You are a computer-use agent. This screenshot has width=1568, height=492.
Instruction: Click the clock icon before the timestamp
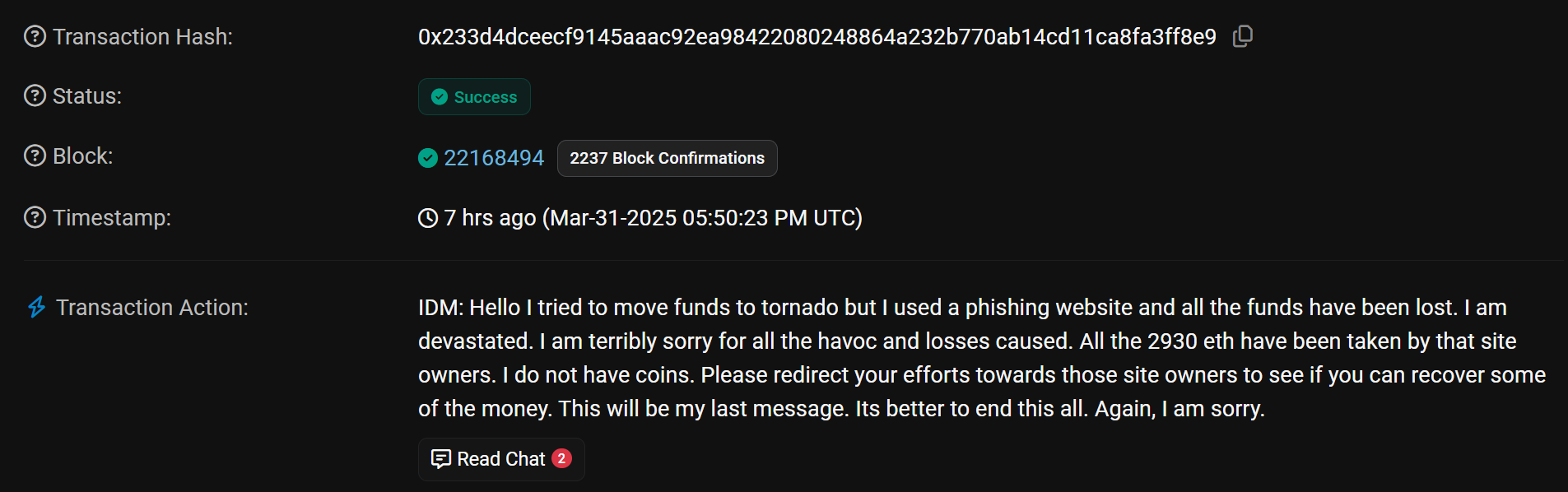tap(428, 218)
